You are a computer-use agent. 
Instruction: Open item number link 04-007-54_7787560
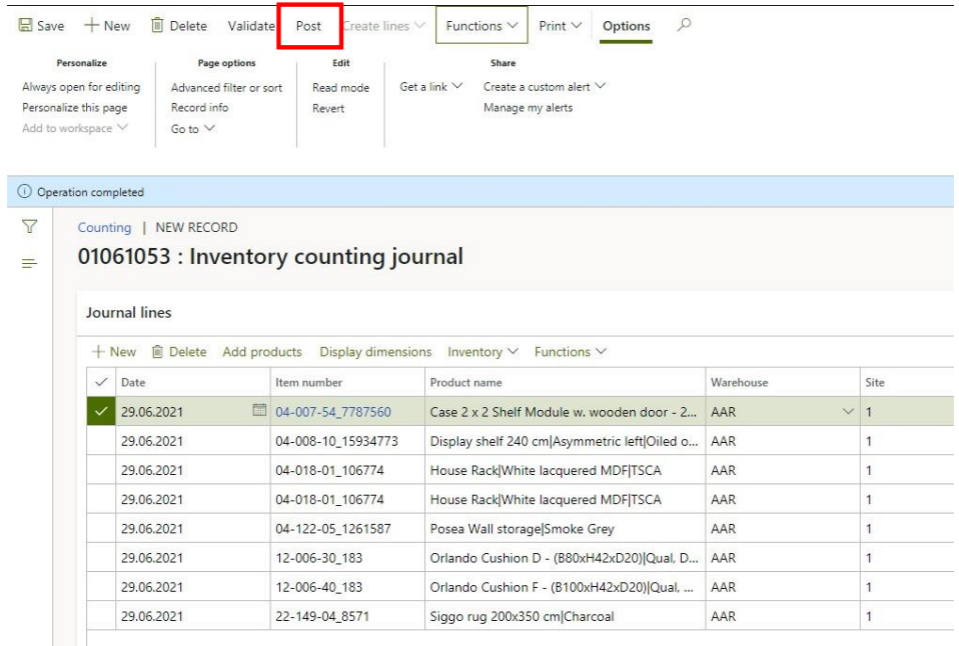point(333,412)
